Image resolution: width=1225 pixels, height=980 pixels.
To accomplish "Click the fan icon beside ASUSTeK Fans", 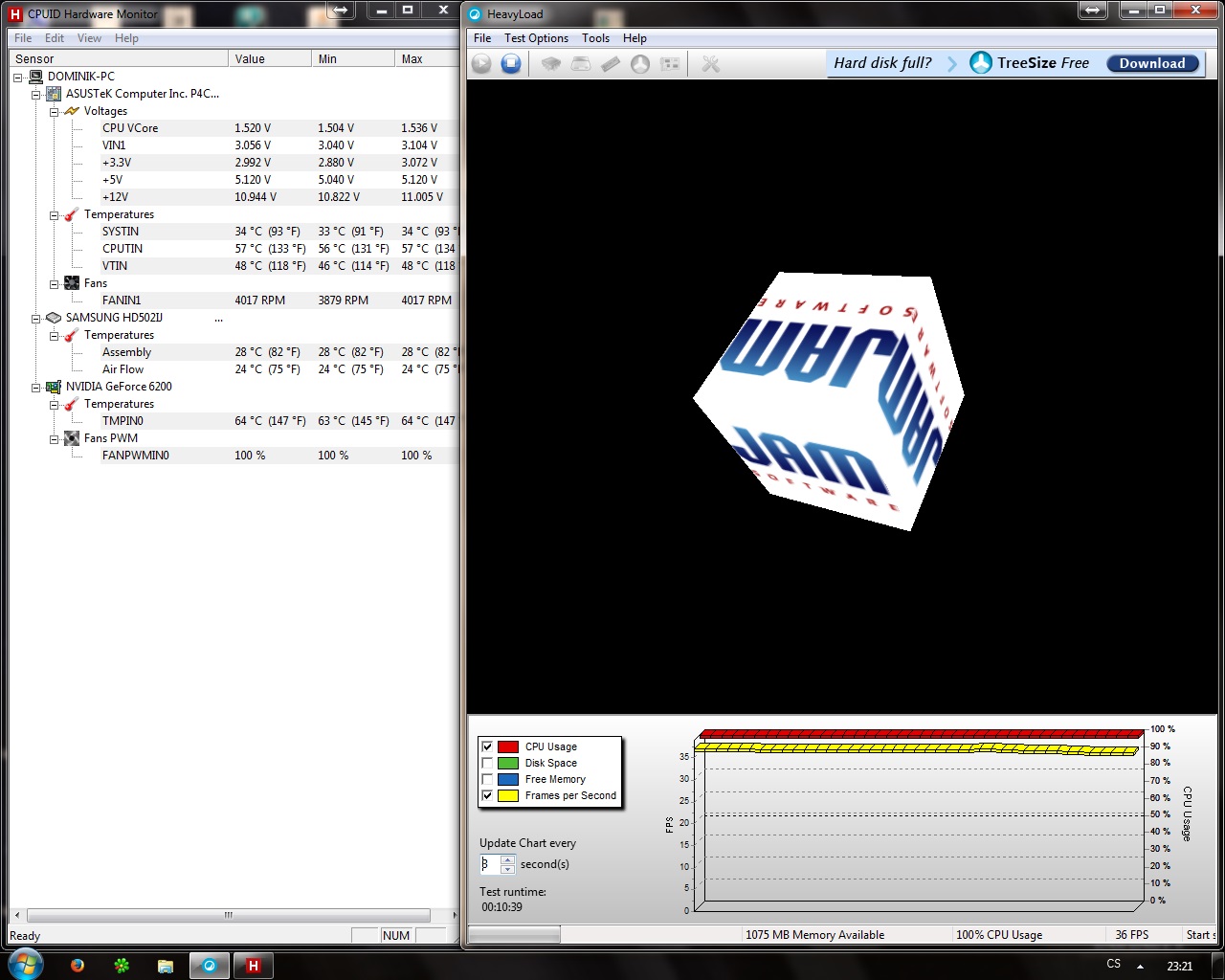I will click(x=72, y=283).
